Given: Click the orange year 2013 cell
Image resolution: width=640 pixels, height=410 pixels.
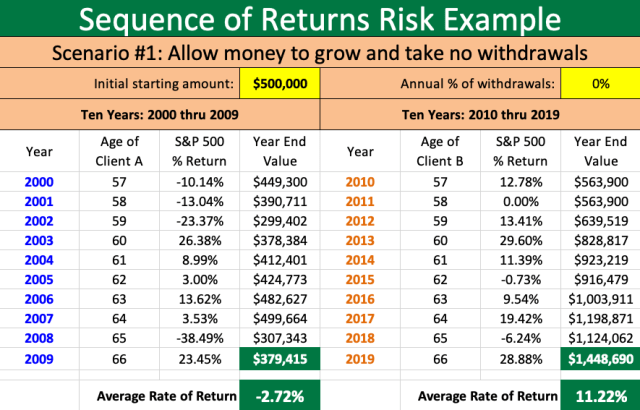Looking at the screenshot, I should [x=360, y=241].
